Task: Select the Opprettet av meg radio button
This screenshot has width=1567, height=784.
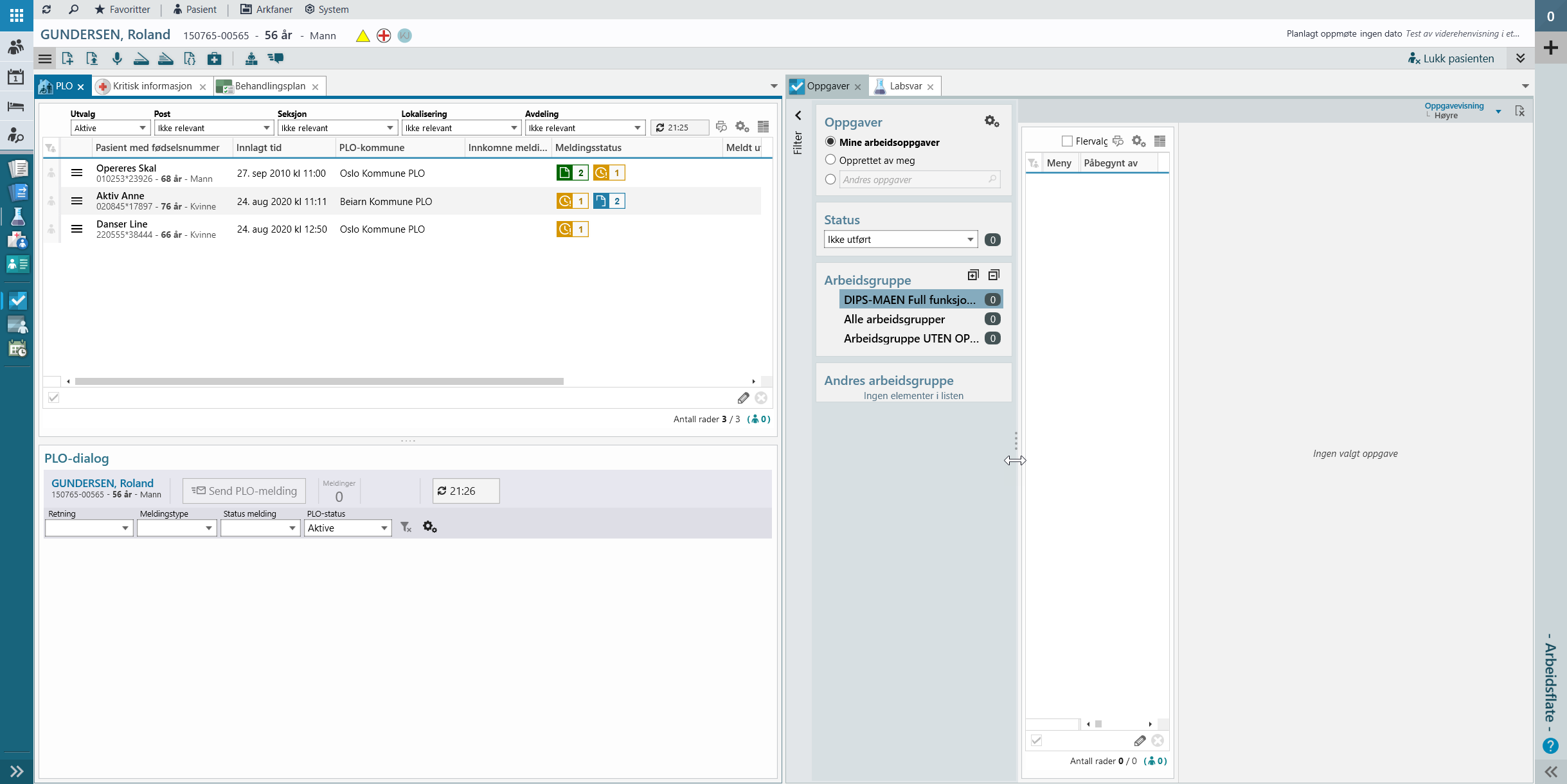Action: [830, 160]
